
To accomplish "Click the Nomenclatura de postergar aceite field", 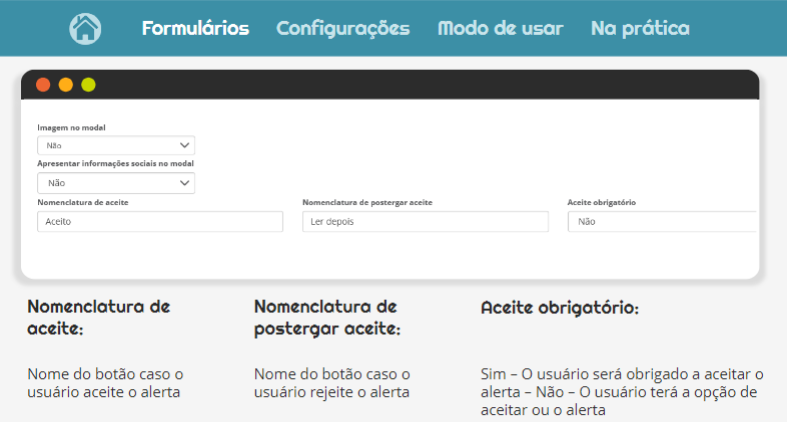I will tap(425, 221).
